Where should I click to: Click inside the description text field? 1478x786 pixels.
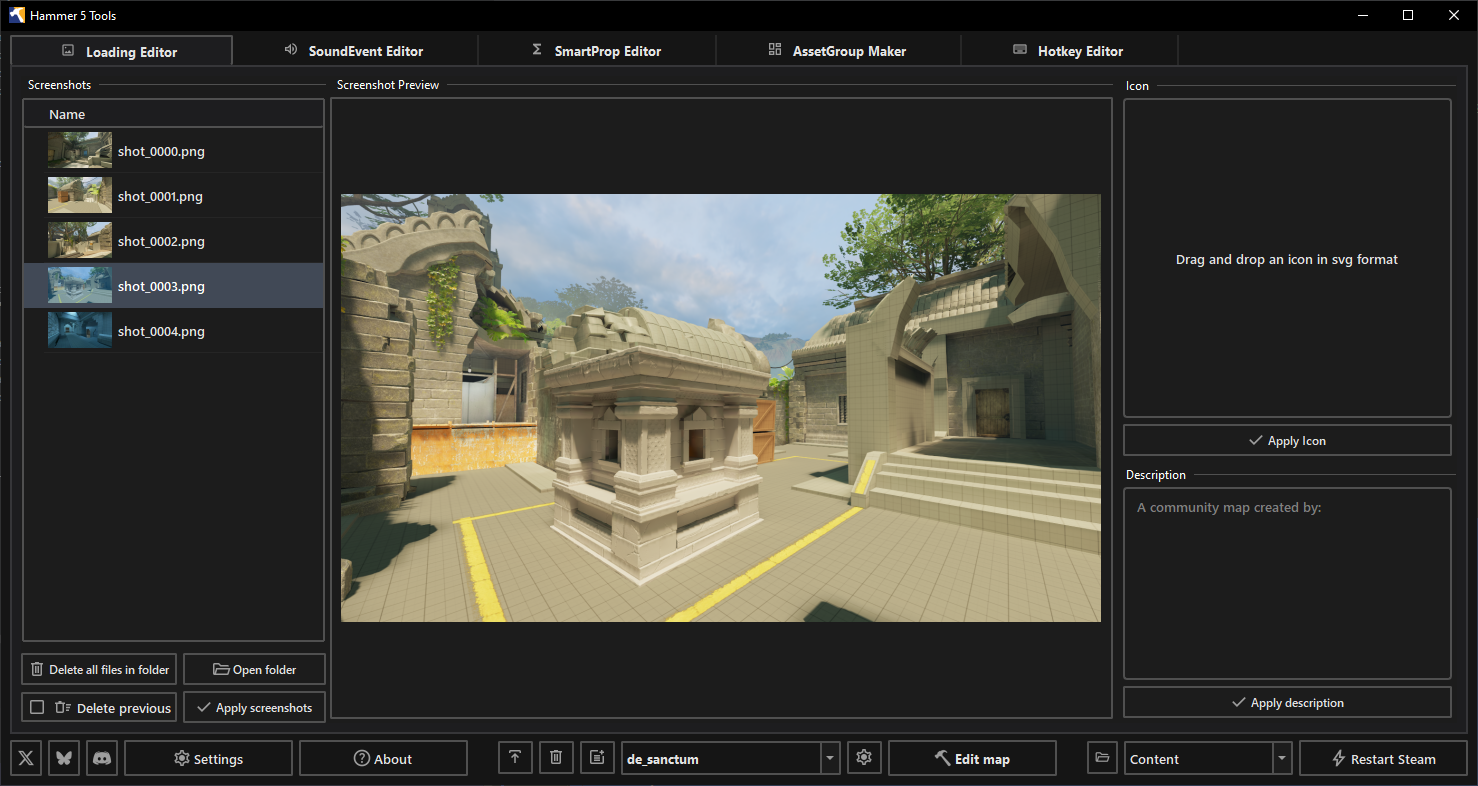pyautogui.click(x=1287, y=583)
